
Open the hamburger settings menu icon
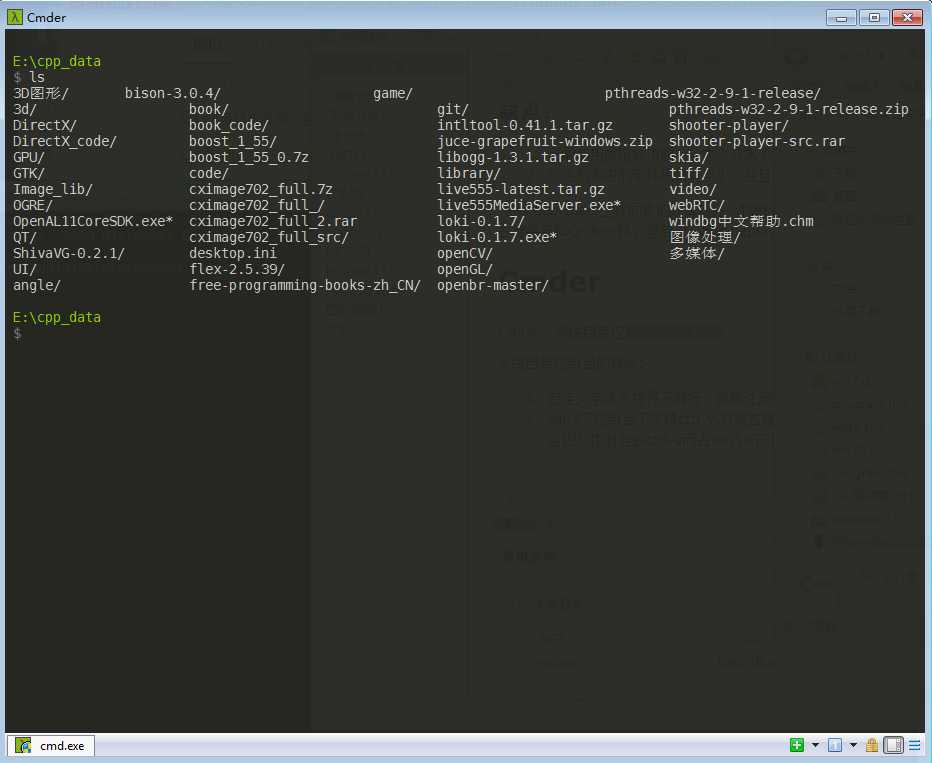tap(915, 745)
